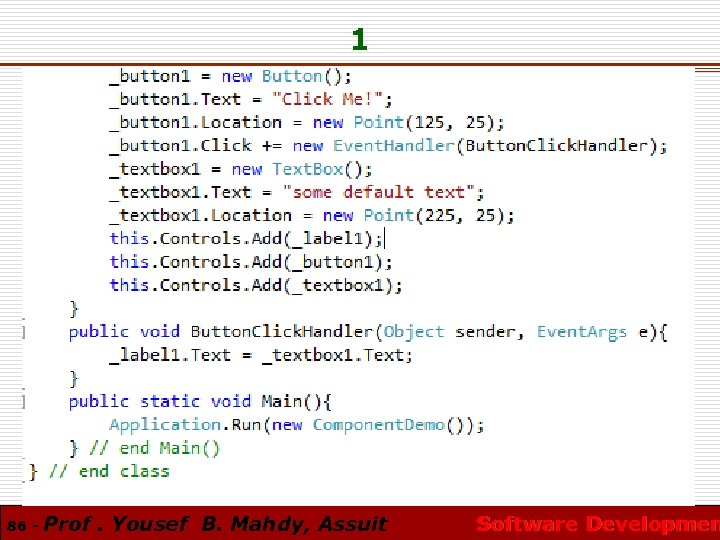Click the "EventHandler" type name
The image size is (720, 540).
point(393,146)
